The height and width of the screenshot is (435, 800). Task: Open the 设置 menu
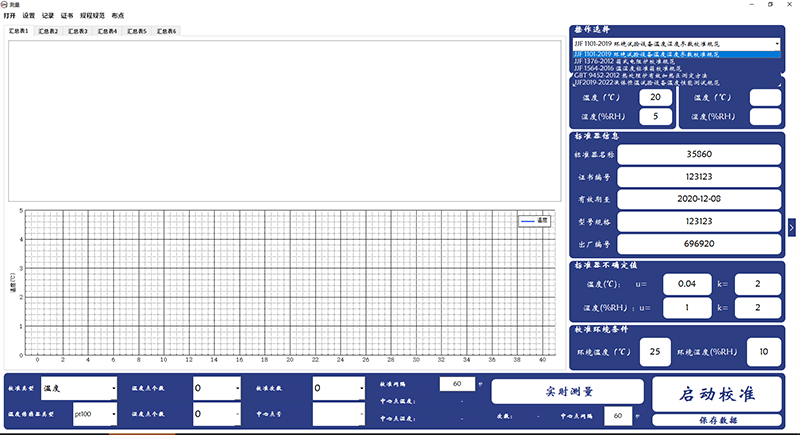click(x=29, y=16)
